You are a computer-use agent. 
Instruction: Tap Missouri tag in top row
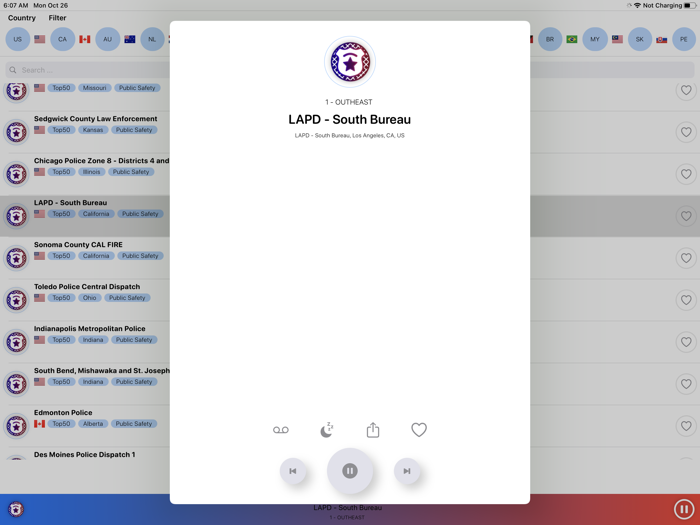[x=95, y=88]
